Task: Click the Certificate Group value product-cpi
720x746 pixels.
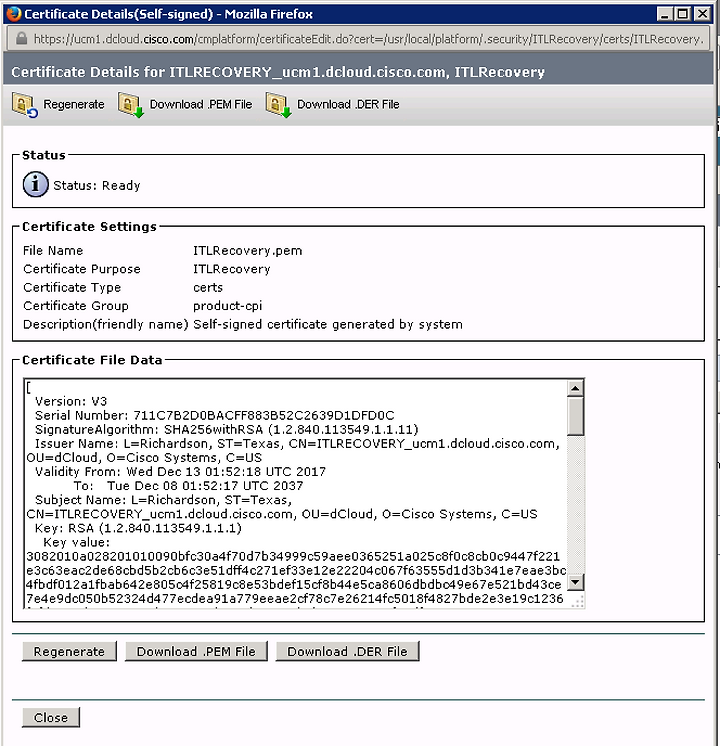Action: pos(227,306)
